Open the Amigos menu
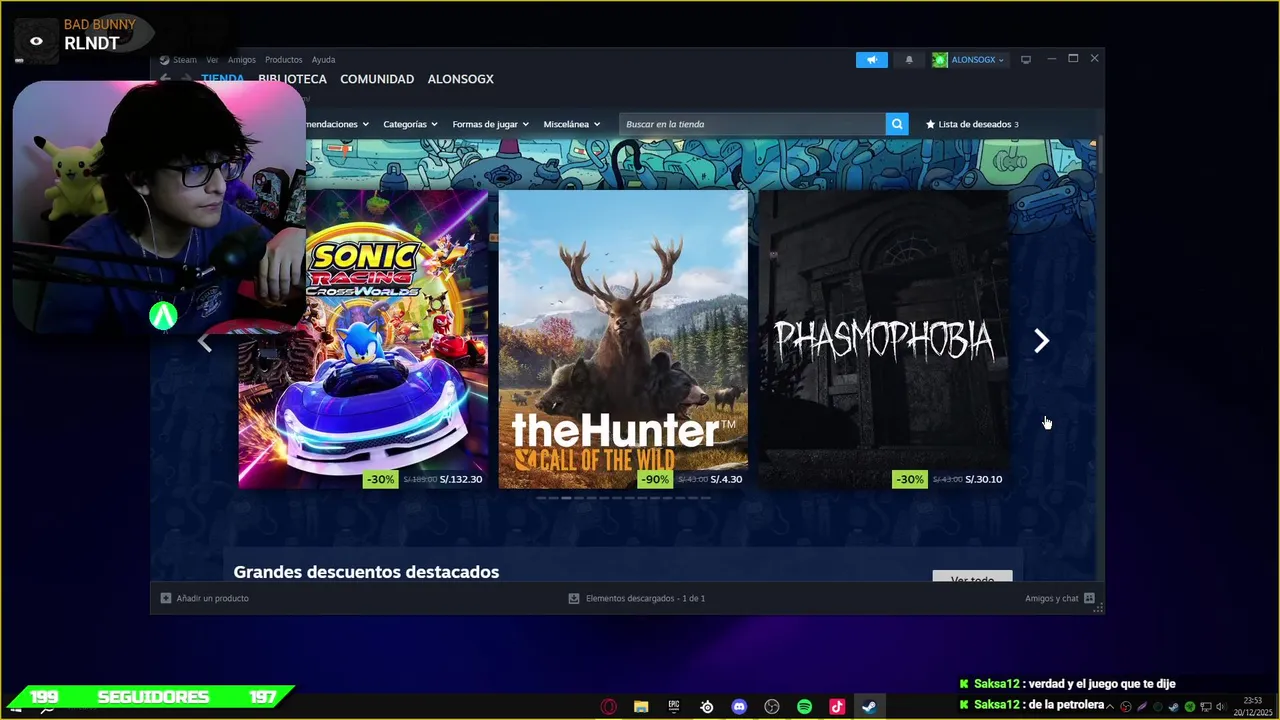 point(241,60)
